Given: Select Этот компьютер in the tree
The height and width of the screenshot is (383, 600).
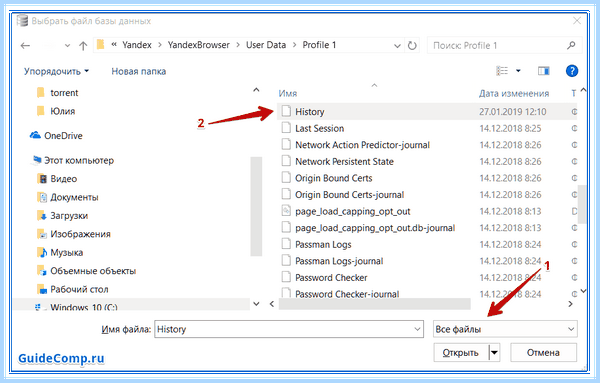Looking at the screenshot, I should click(79, 160).
